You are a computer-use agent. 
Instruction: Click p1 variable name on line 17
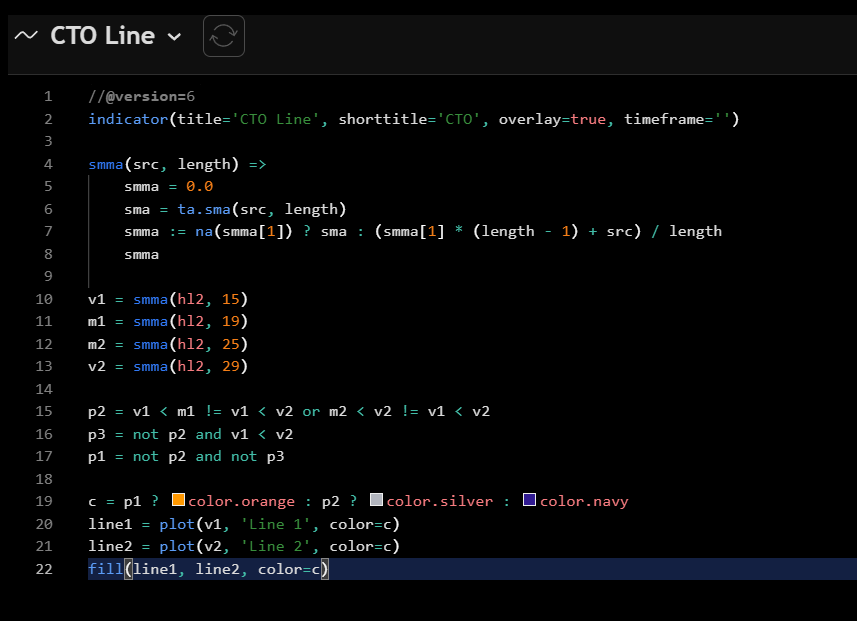pyautogui.click(x=97, y=456)
